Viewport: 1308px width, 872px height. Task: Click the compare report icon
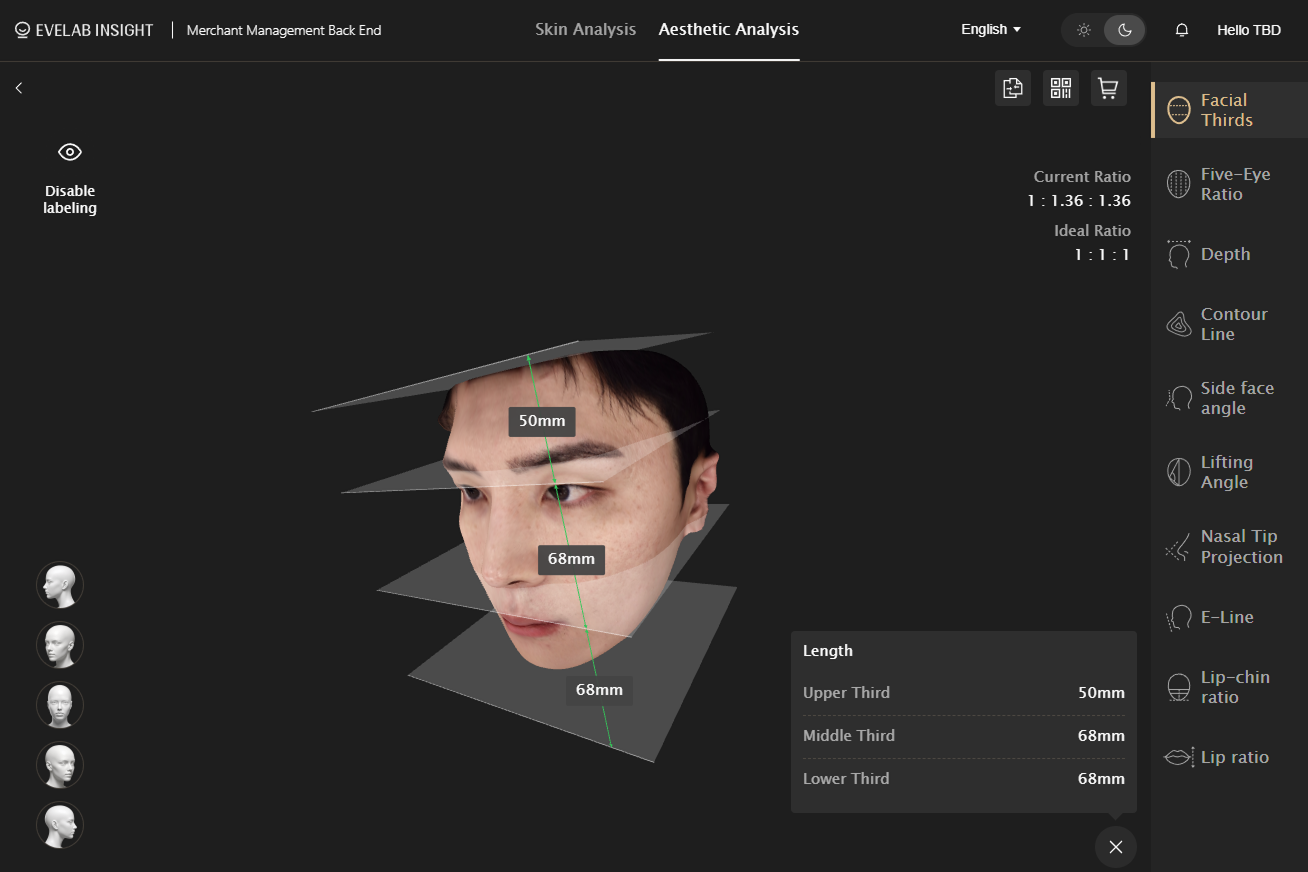pos(1013,88)
